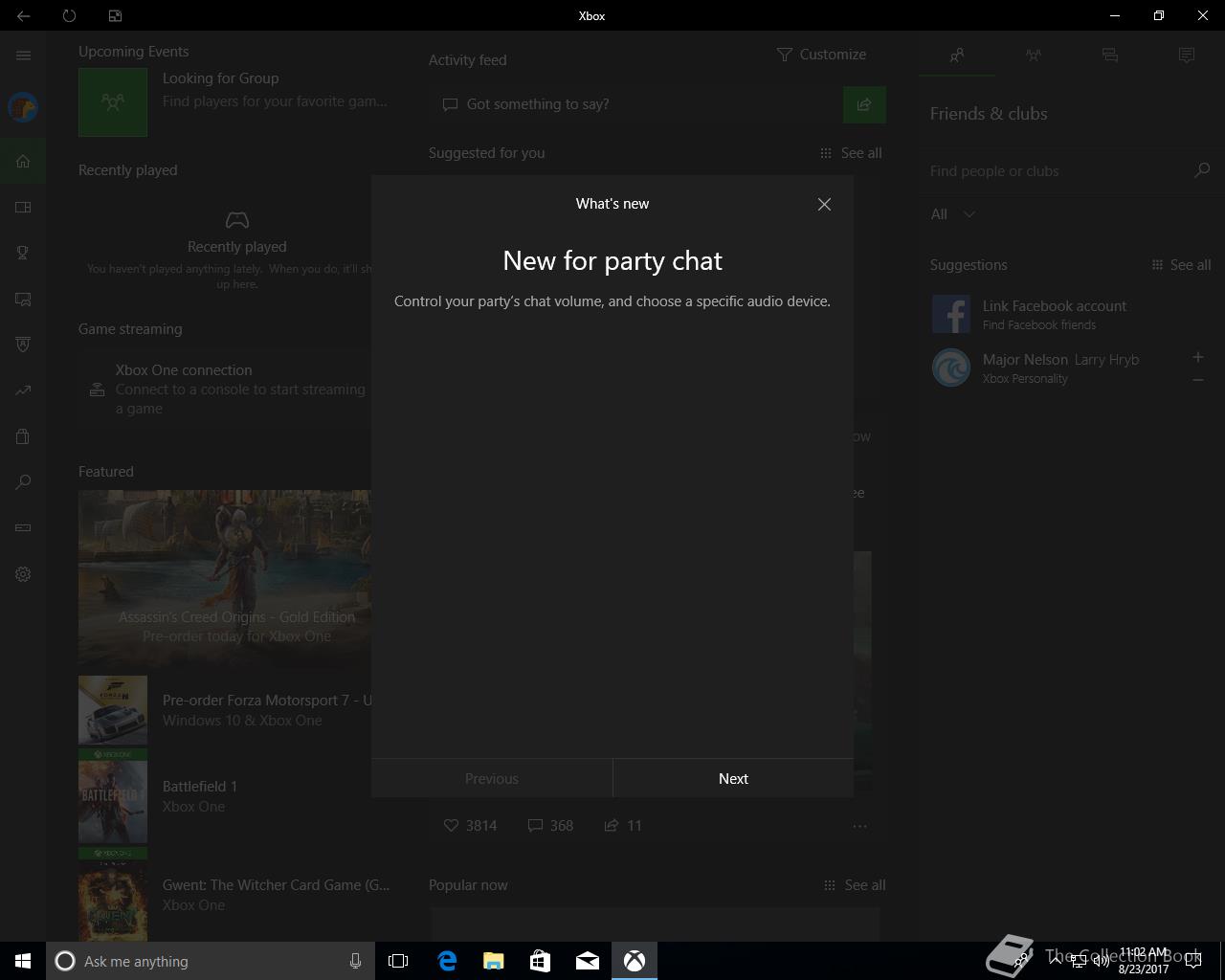
Task: Open Store bag icon in sidebar
Action: click(x=23, y=436)
